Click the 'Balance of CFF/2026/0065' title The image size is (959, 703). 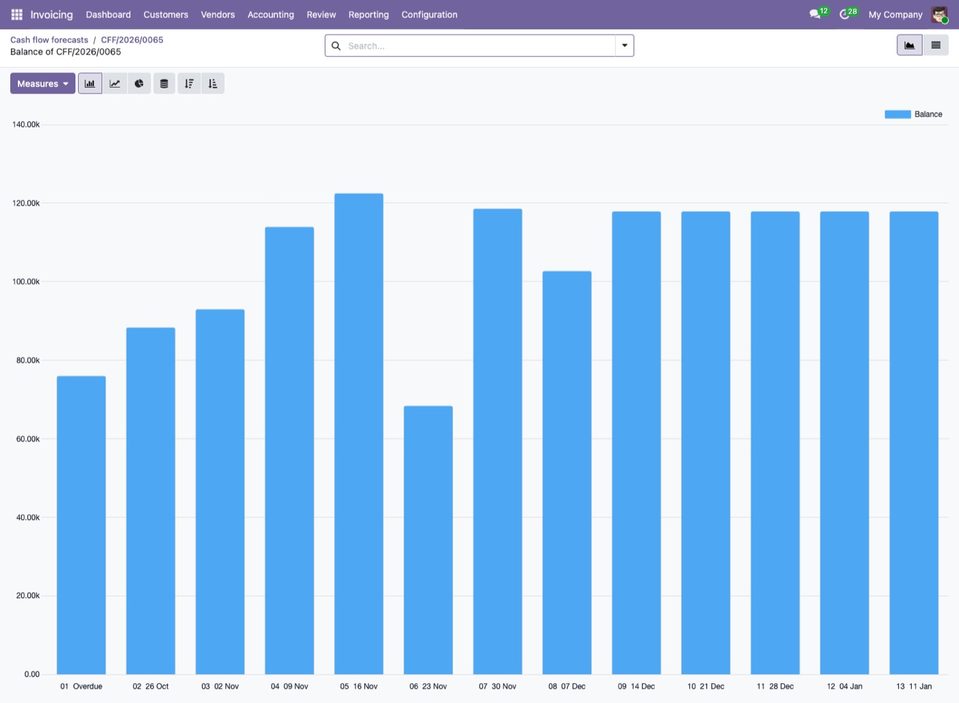coord(65,52)
